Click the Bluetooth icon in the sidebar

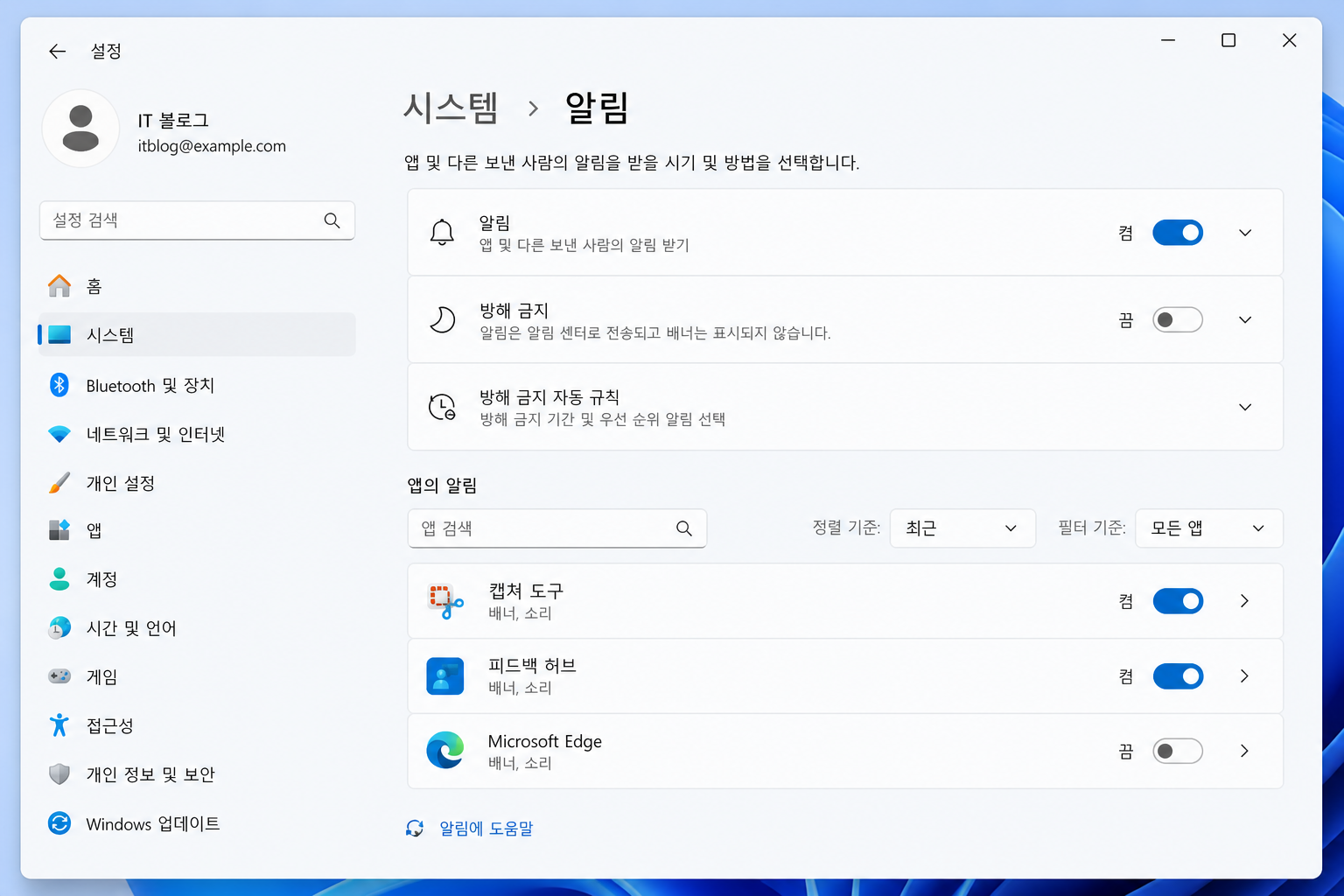click(x=59, y=385)
